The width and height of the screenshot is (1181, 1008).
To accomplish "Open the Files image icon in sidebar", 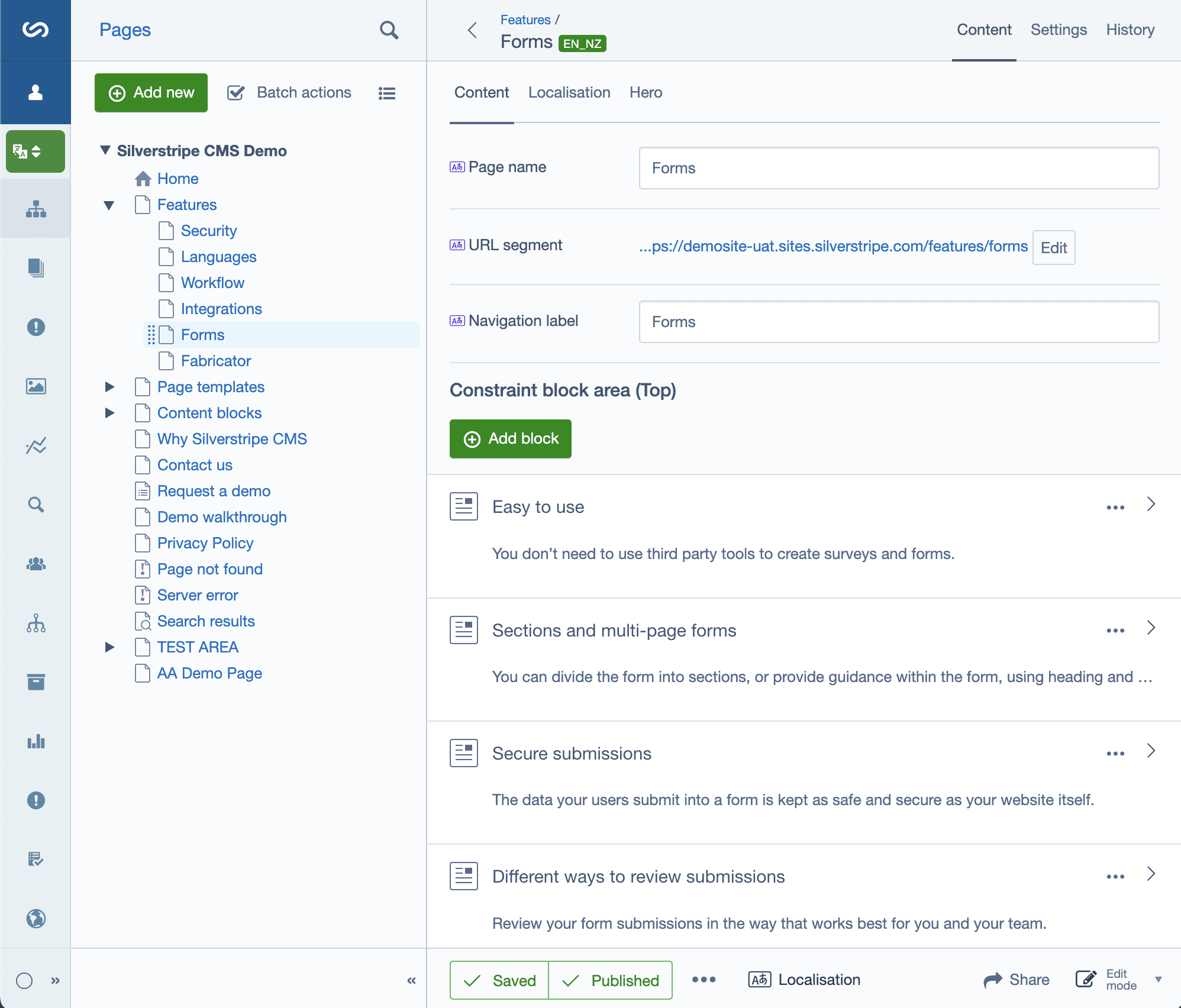I will point(36,386).
